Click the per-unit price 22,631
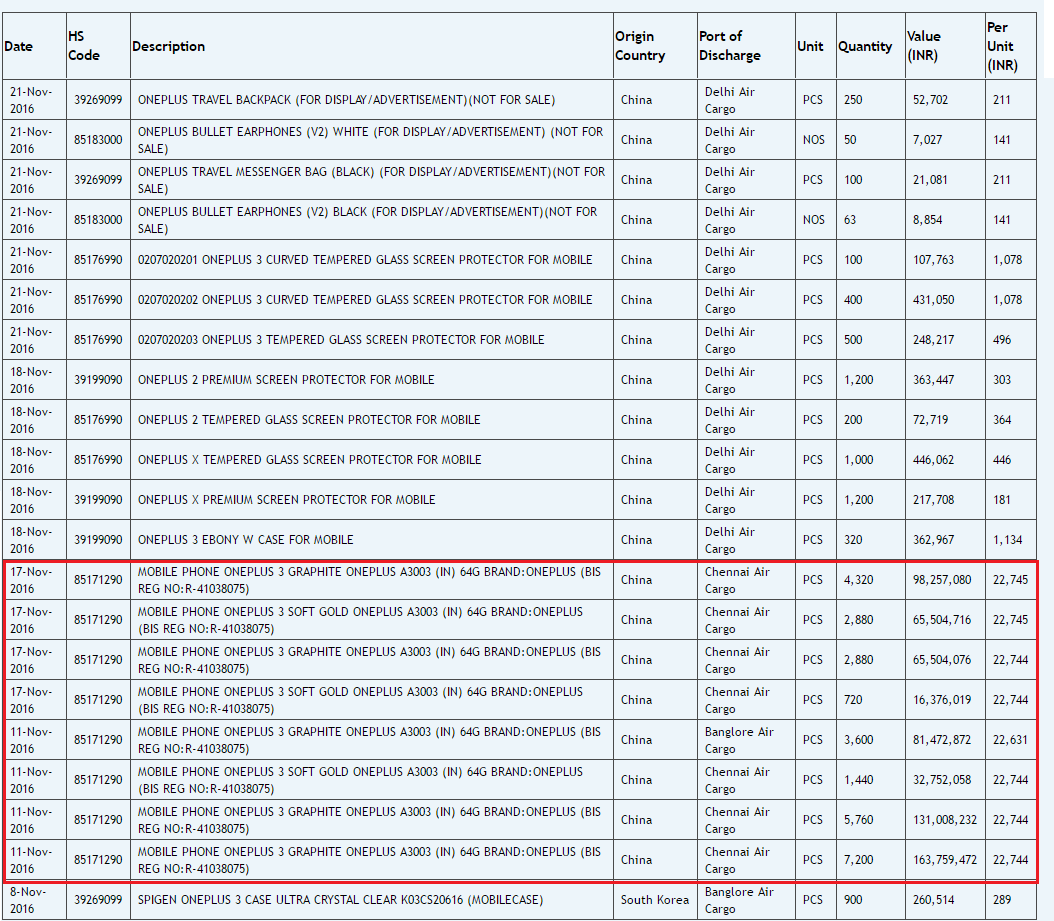The height and width of the screenshot is (921, 1054). 1010,740
